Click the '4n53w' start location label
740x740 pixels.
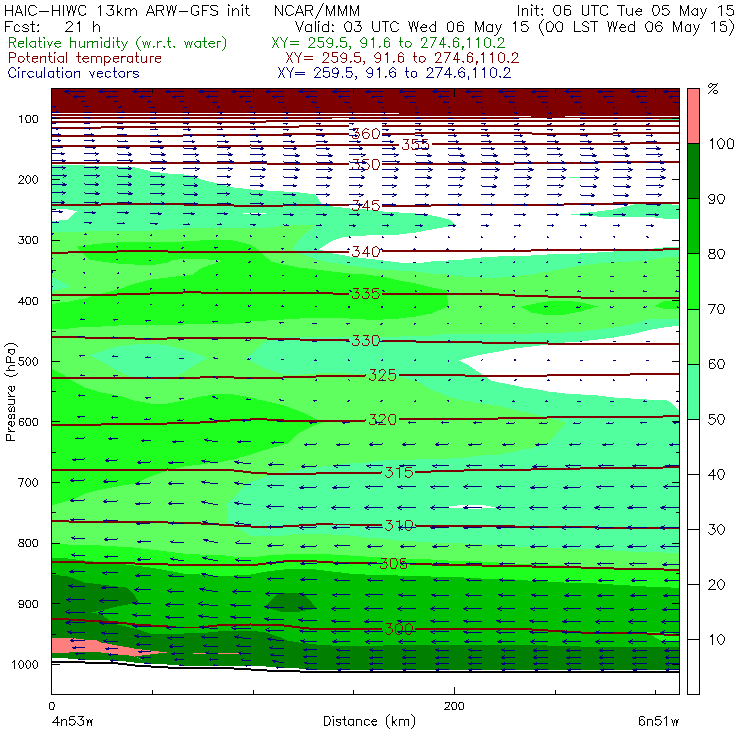(x=72, y=722)
